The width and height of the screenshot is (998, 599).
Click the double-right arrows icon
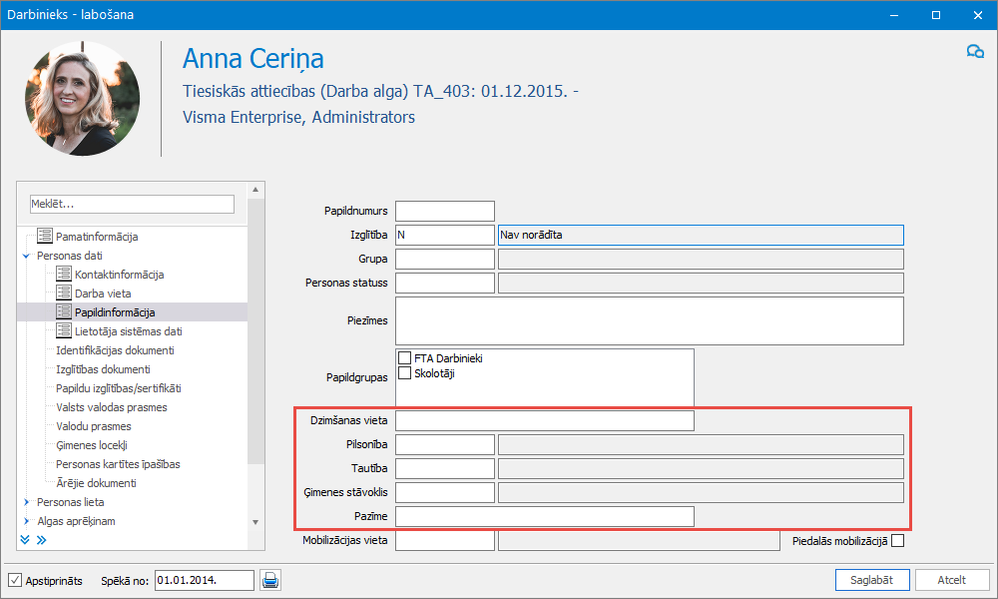click(41, 540)
